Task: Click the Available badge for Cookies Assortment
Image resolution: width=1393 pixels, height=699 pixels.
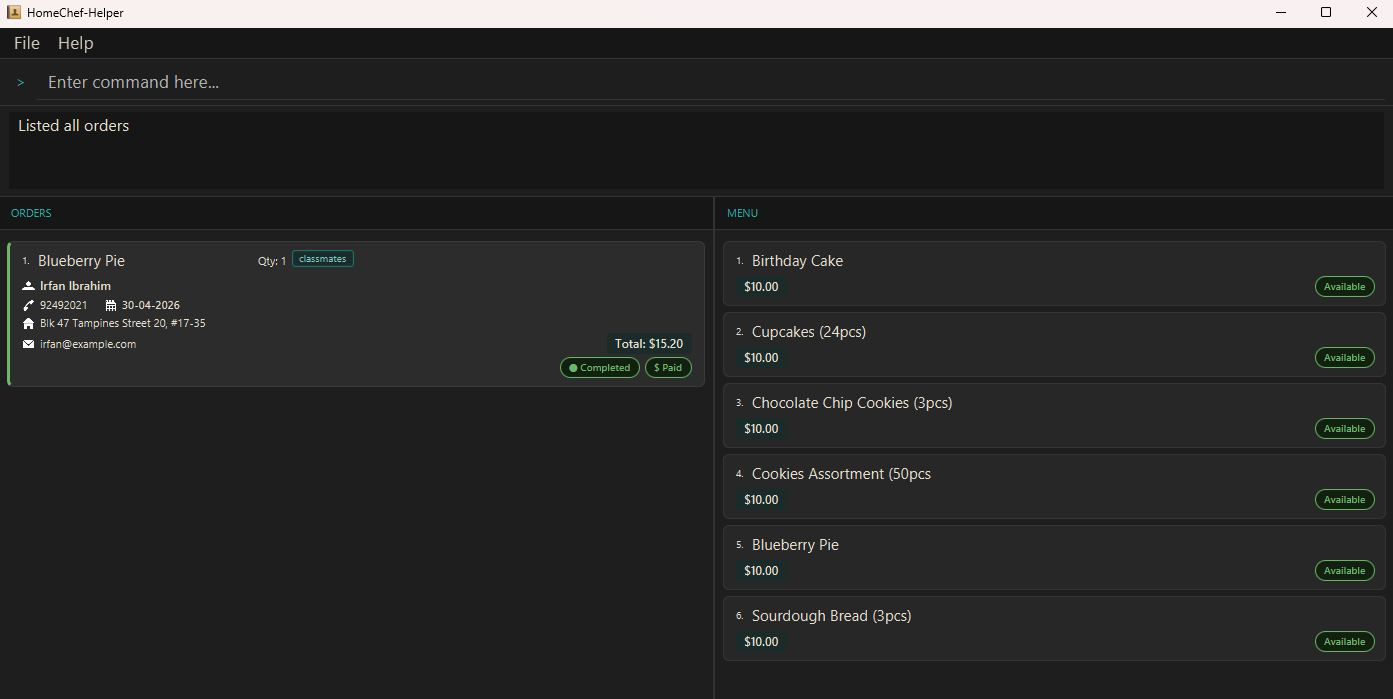Action: point(1344,499)
